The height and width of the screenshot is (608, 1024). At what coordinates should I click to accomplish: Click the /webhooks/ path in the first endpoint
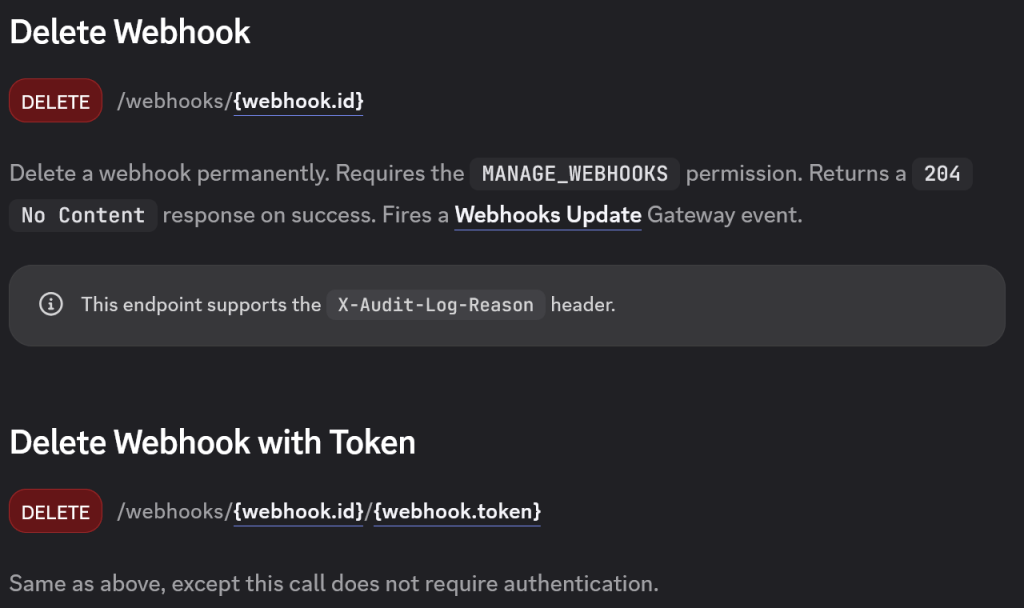pos(174,101)
